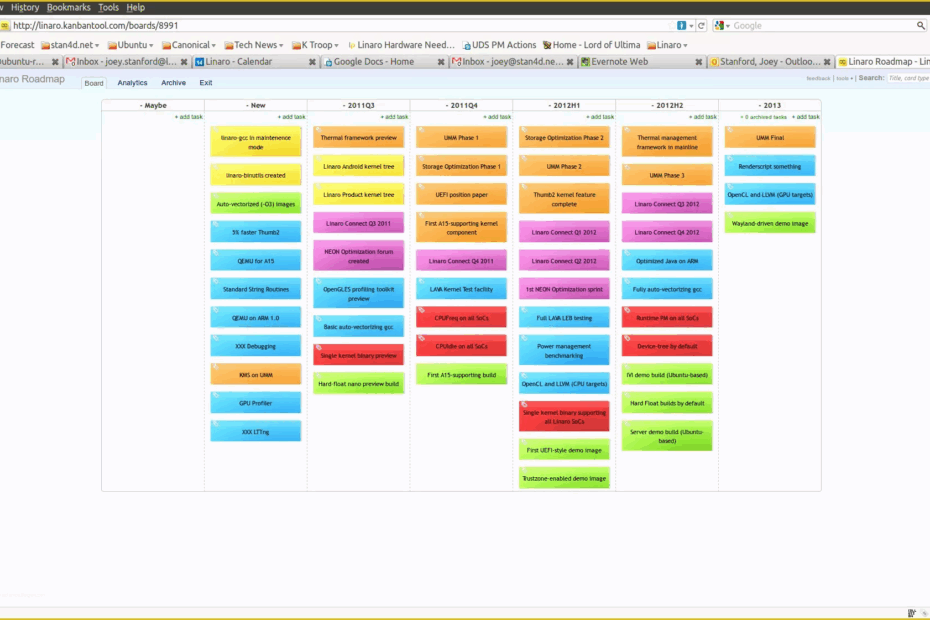Click the search magnifier in Google search bar
Image resolution: width=930 pixels, height=620 pixels.
(x=921, y=25)
